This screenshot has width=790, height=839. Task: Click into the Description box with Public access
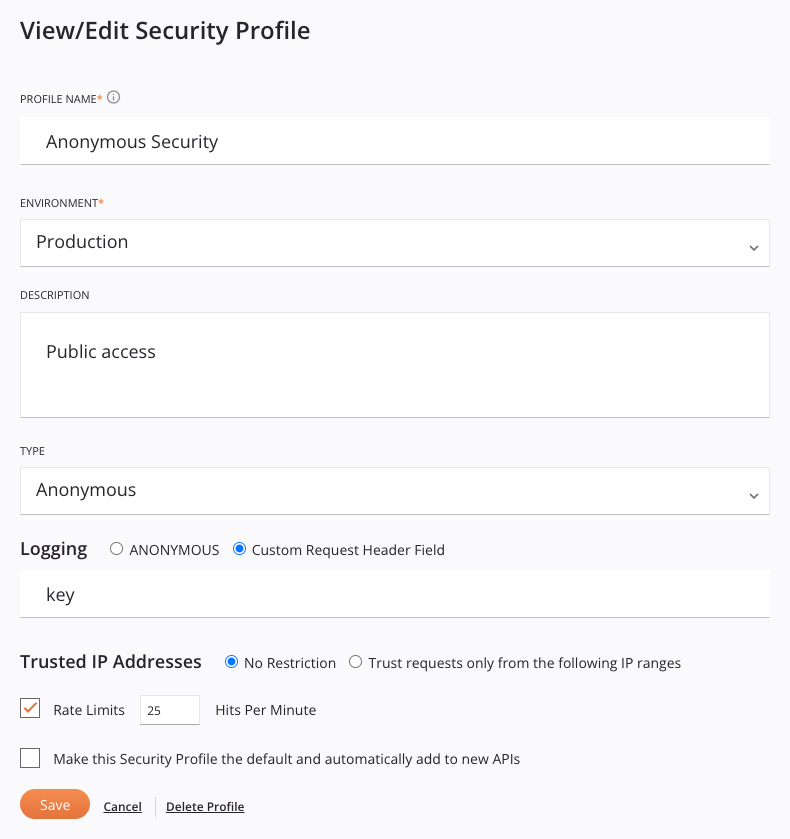pyautogui.click(x=395, y=365)
